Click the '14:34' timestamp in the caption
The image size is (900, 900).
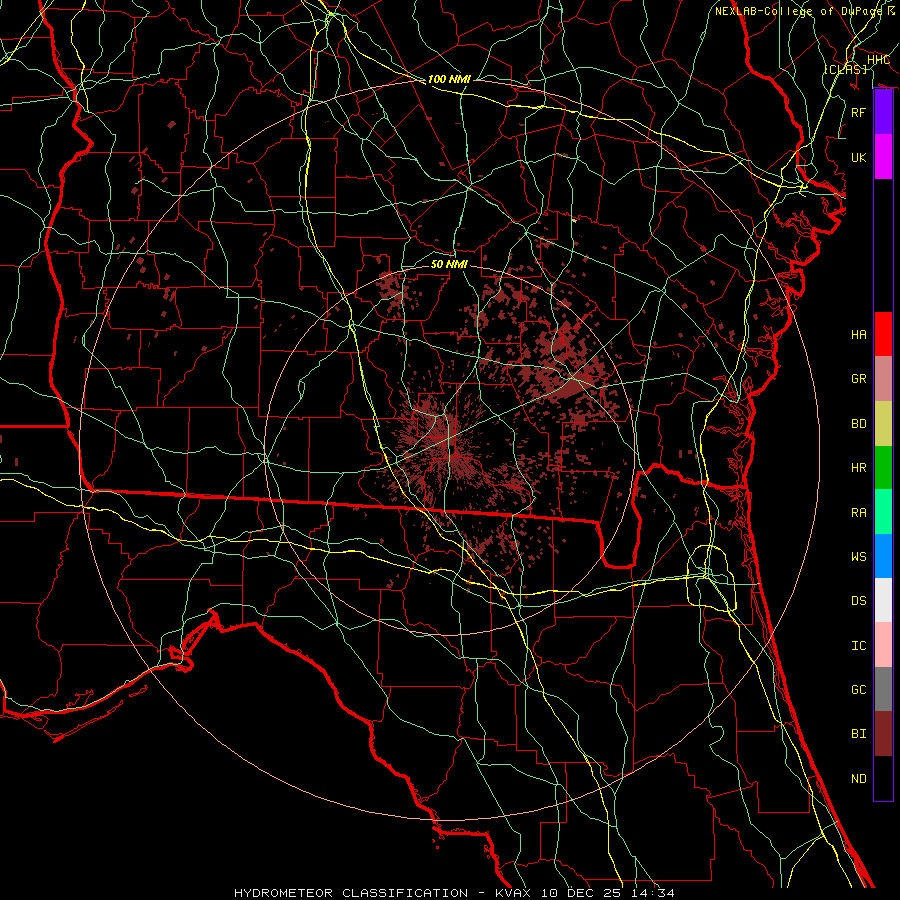point(653,893)
